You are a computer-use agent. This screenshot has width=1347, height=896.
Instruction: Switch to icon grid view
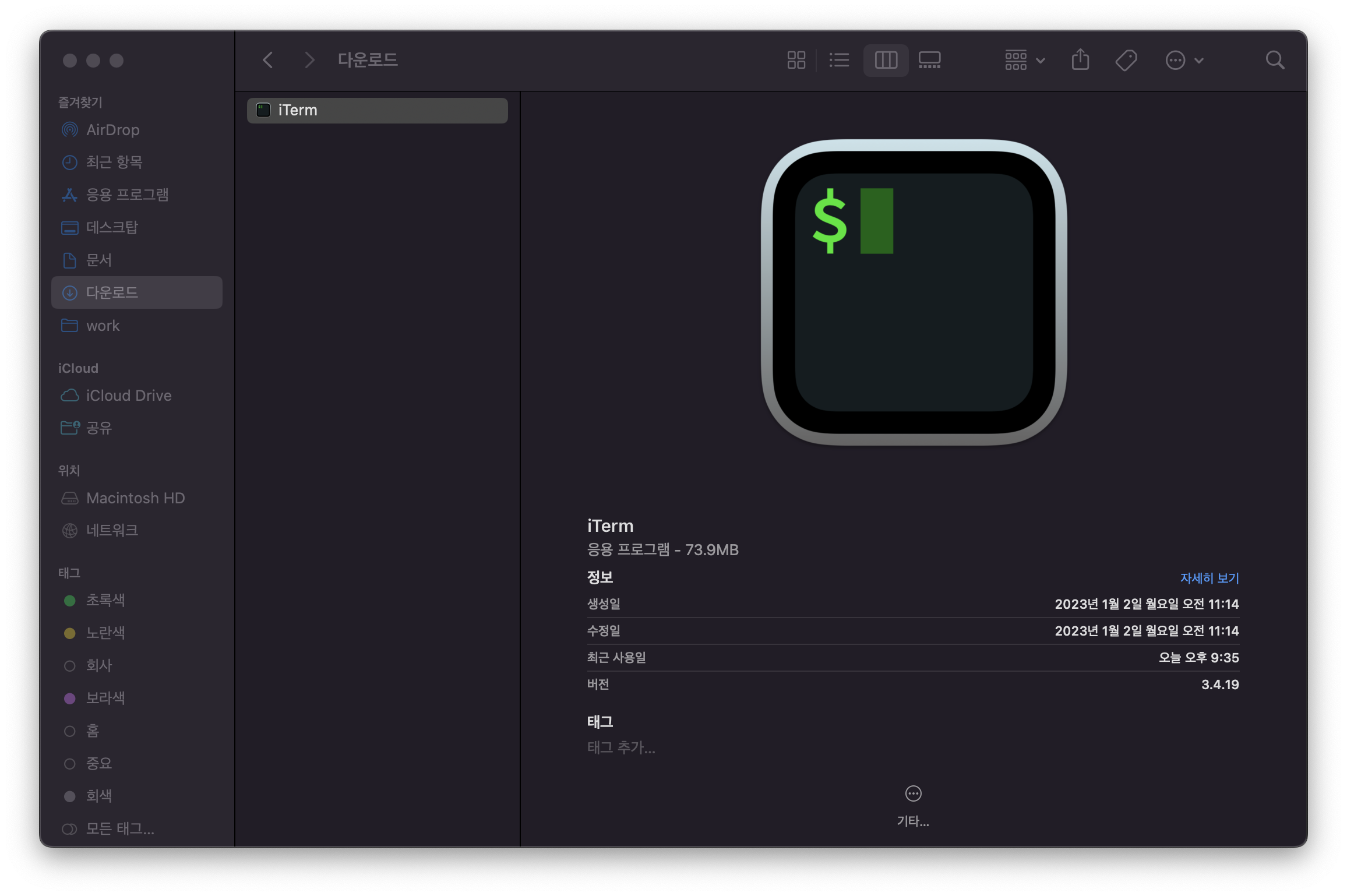[x=796, y=60]
